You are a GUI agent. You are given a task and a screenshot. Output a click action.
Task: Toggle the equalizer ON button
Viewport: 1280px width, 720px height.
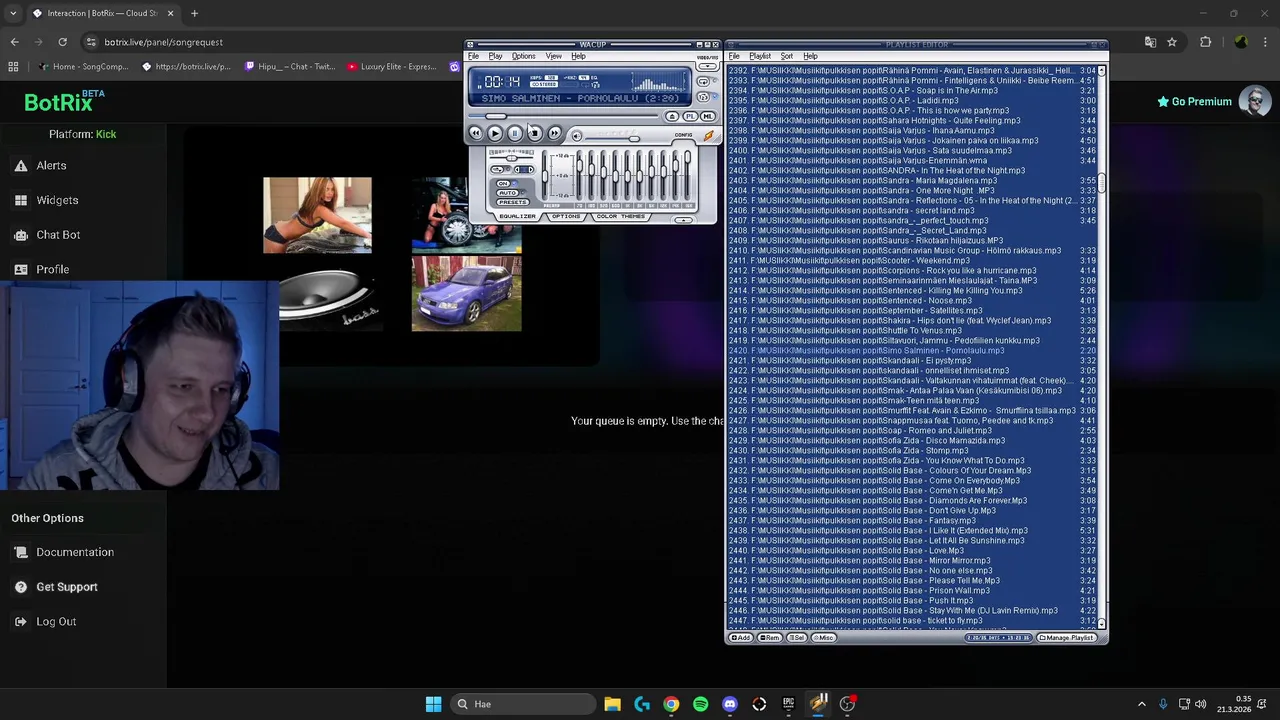pyautogui.click(x=503, y=183)
